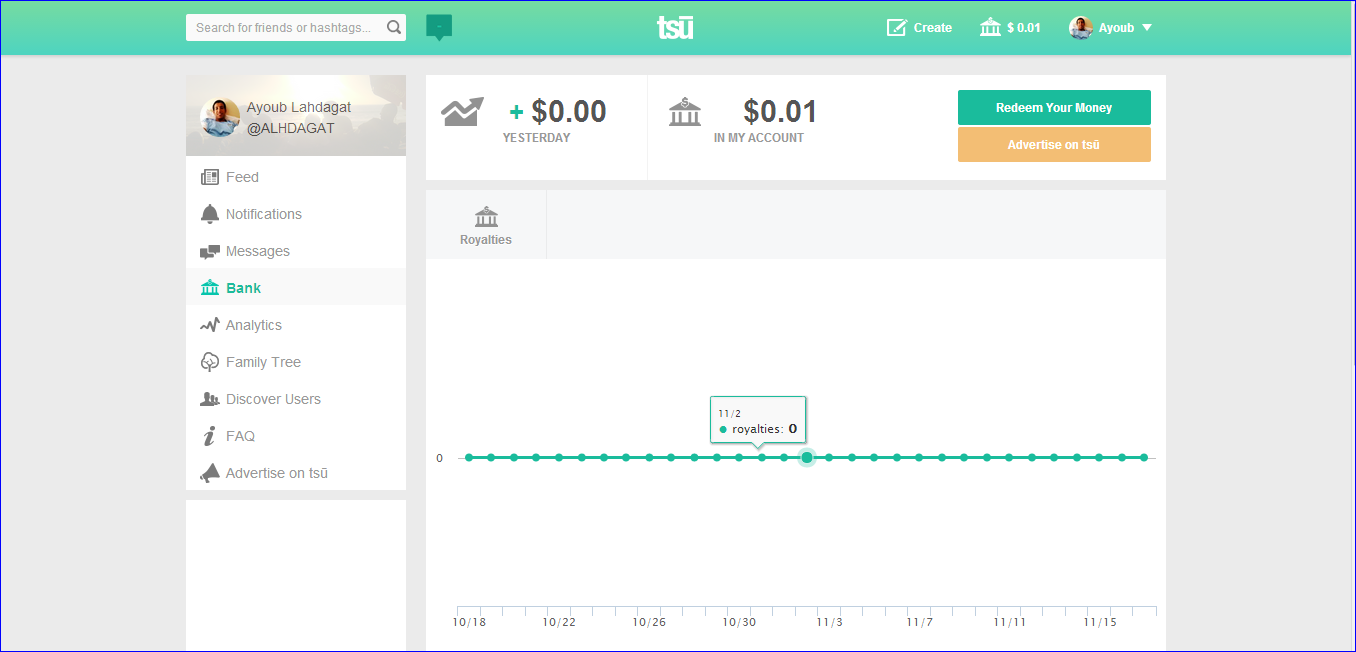Click the 11/15 date axis label
The image size is (1356, 652).
1100,622
